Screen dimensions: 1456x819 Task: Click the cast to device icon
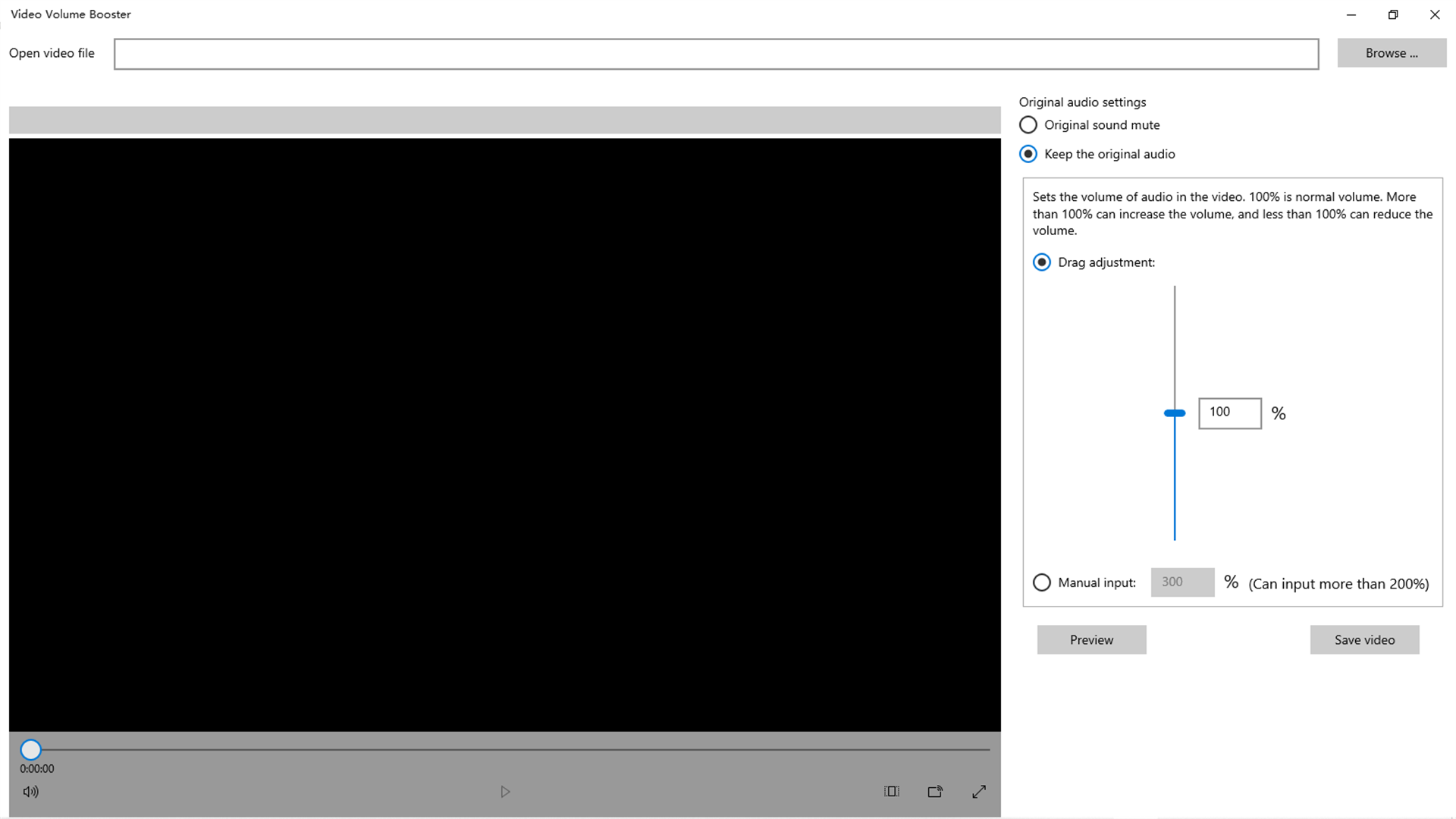(x=935, y=792)
